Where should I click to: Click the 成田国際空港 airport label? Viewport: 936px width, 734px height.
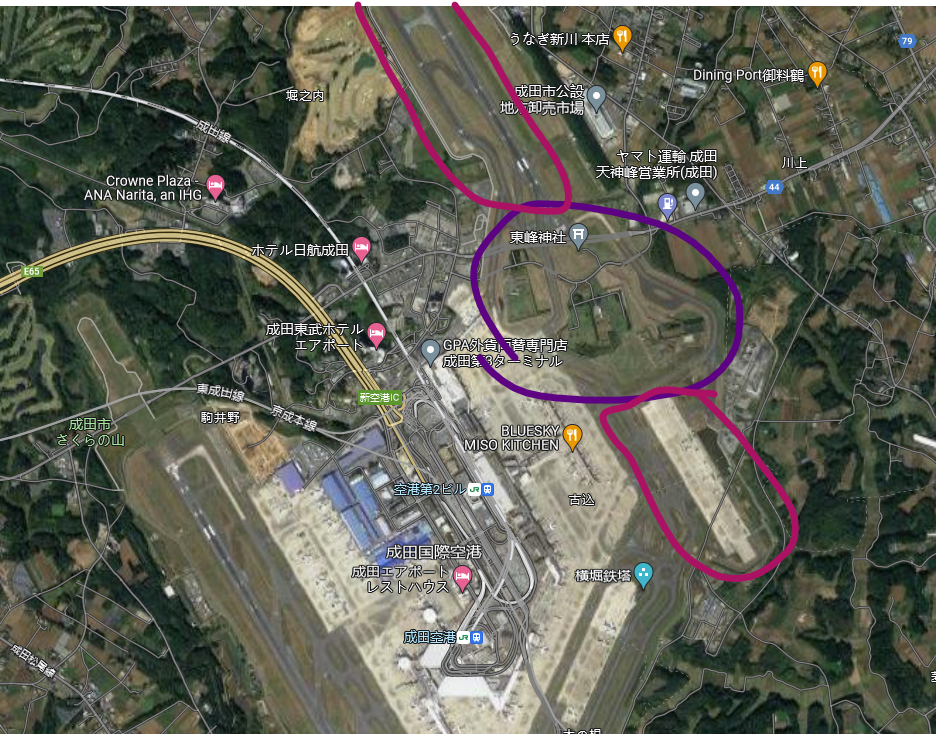(433, 552)
